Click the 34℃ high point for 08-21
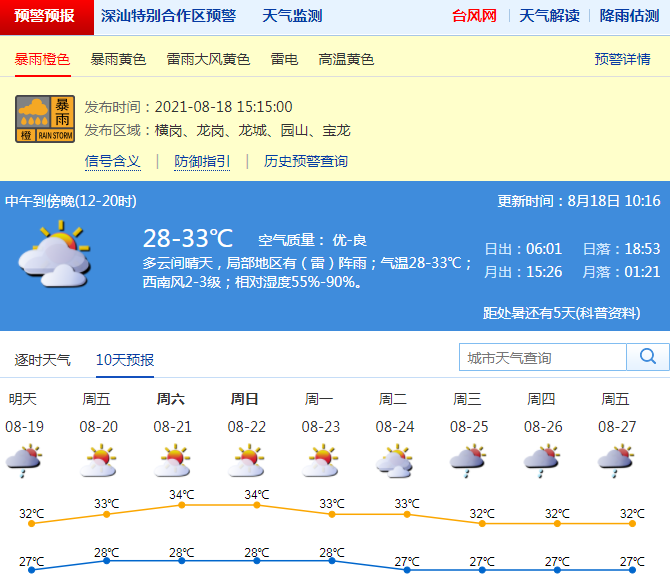Screen dimensions: 670x582 182,505
